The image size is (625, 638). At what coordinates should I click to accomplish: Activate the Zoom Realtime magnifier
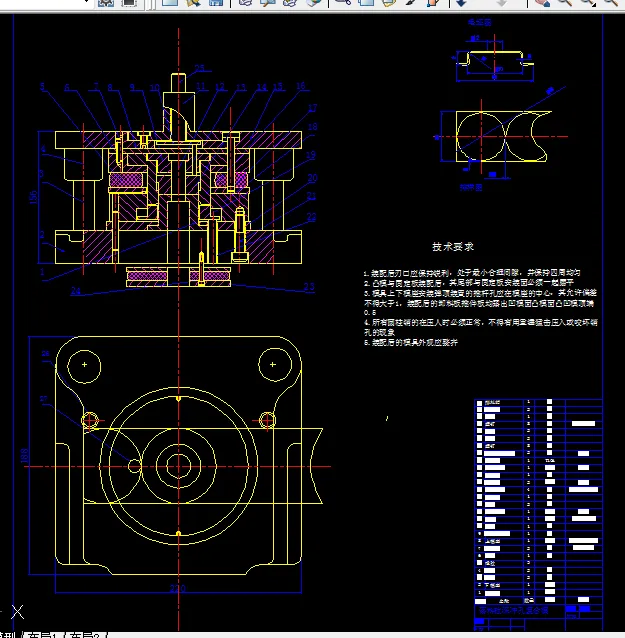[565, 2]
